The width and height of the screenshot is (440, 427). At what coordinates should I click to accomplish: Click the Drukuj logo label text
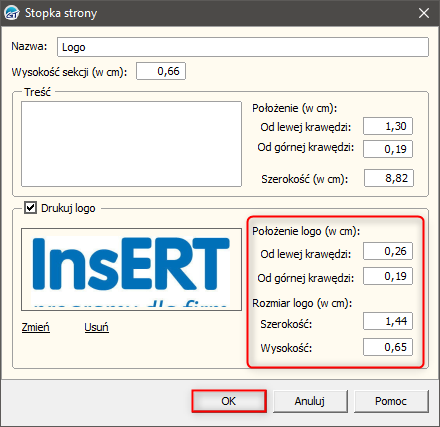(x=68, y=208)
